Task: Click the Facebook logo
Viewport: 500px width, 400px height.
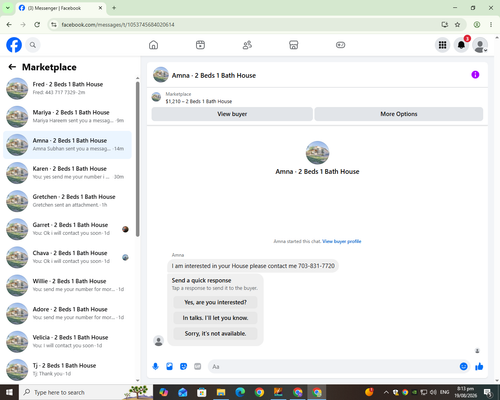Action: point(14,45)
